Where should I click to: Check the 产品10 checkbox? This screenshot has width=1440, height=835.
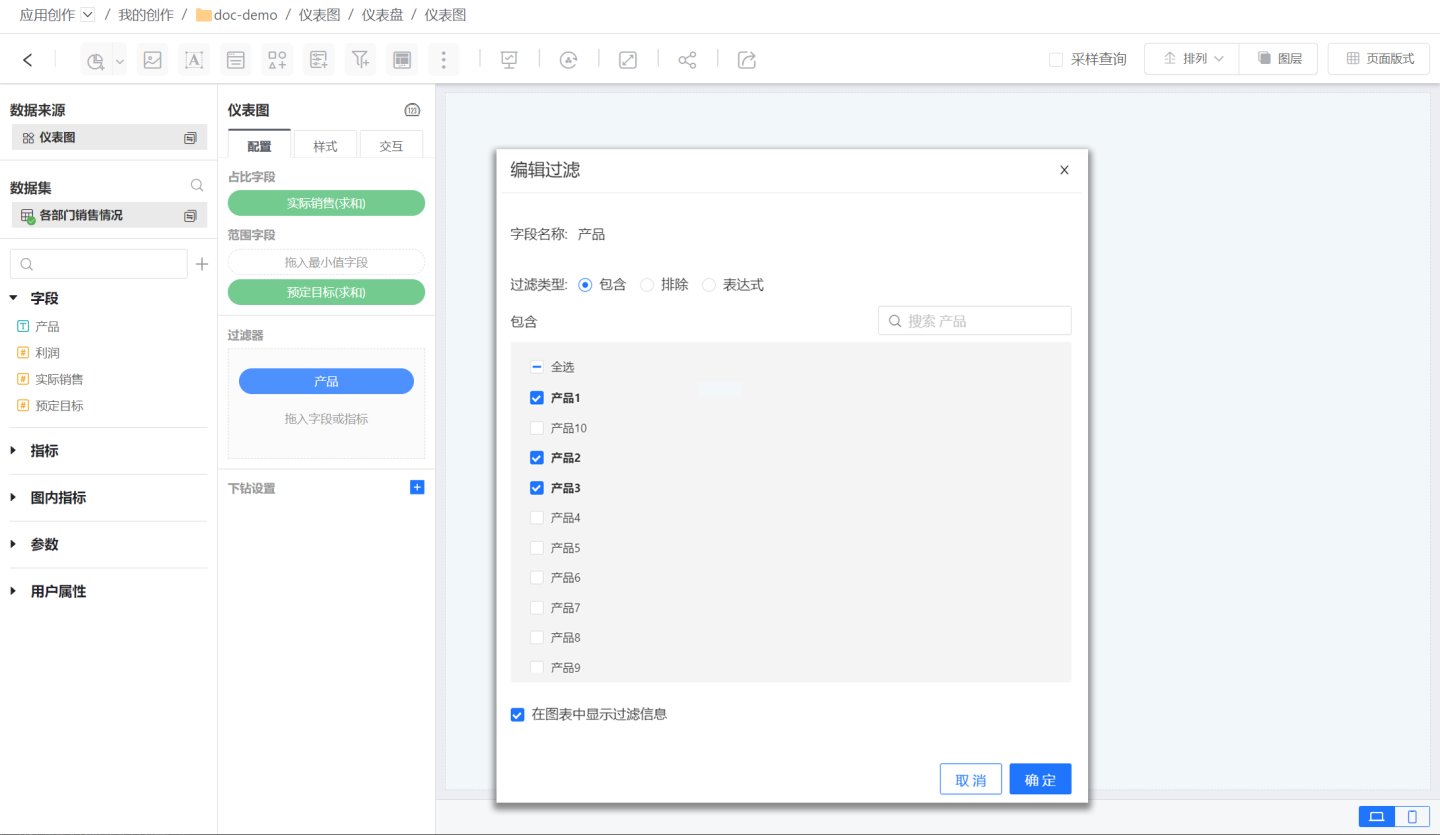tap(537, 428)
